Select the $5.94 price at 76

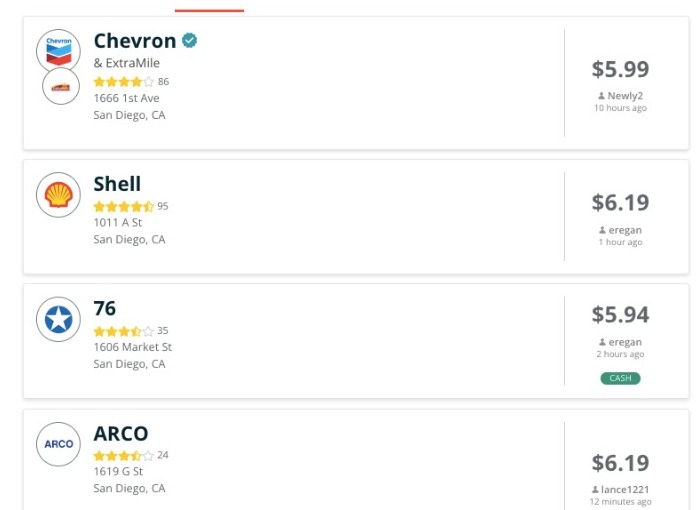[620, 314]
